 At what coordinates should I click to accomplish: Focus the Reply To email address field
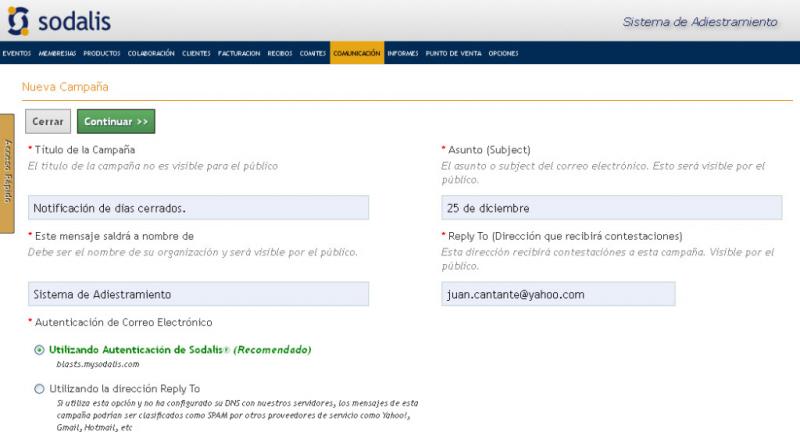(x=558, y=294)
